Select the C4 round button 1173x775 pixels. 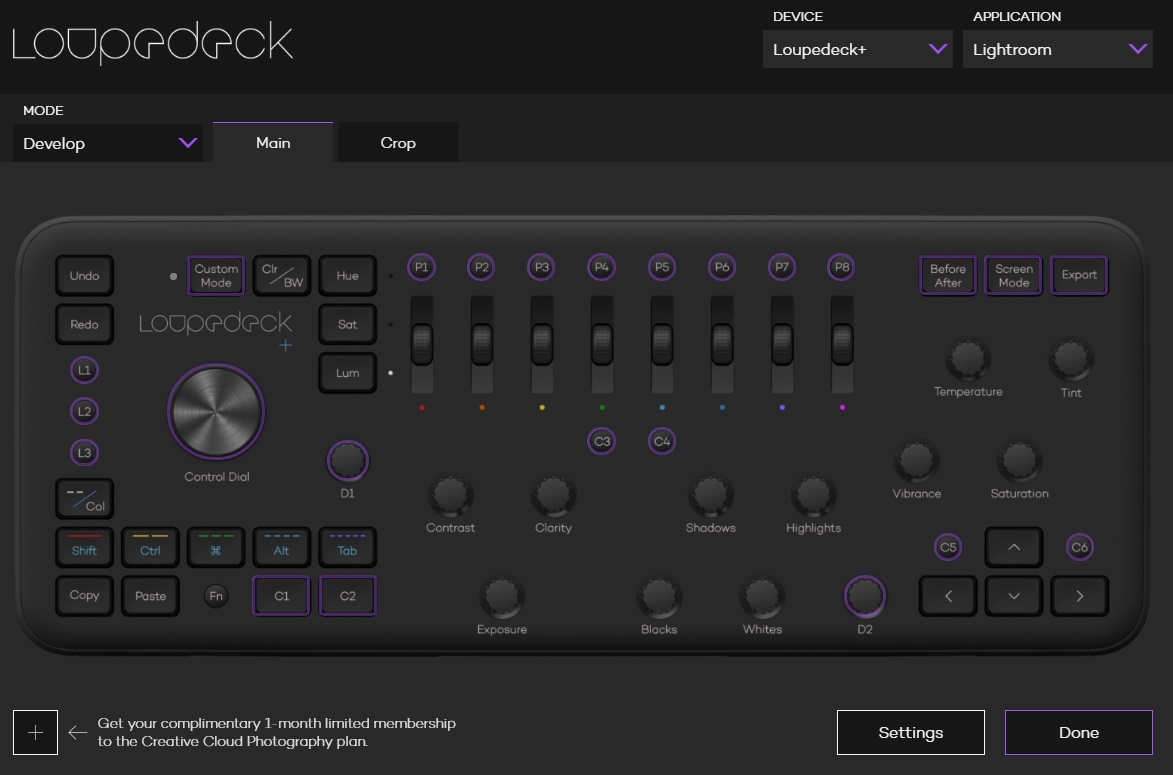662,441
